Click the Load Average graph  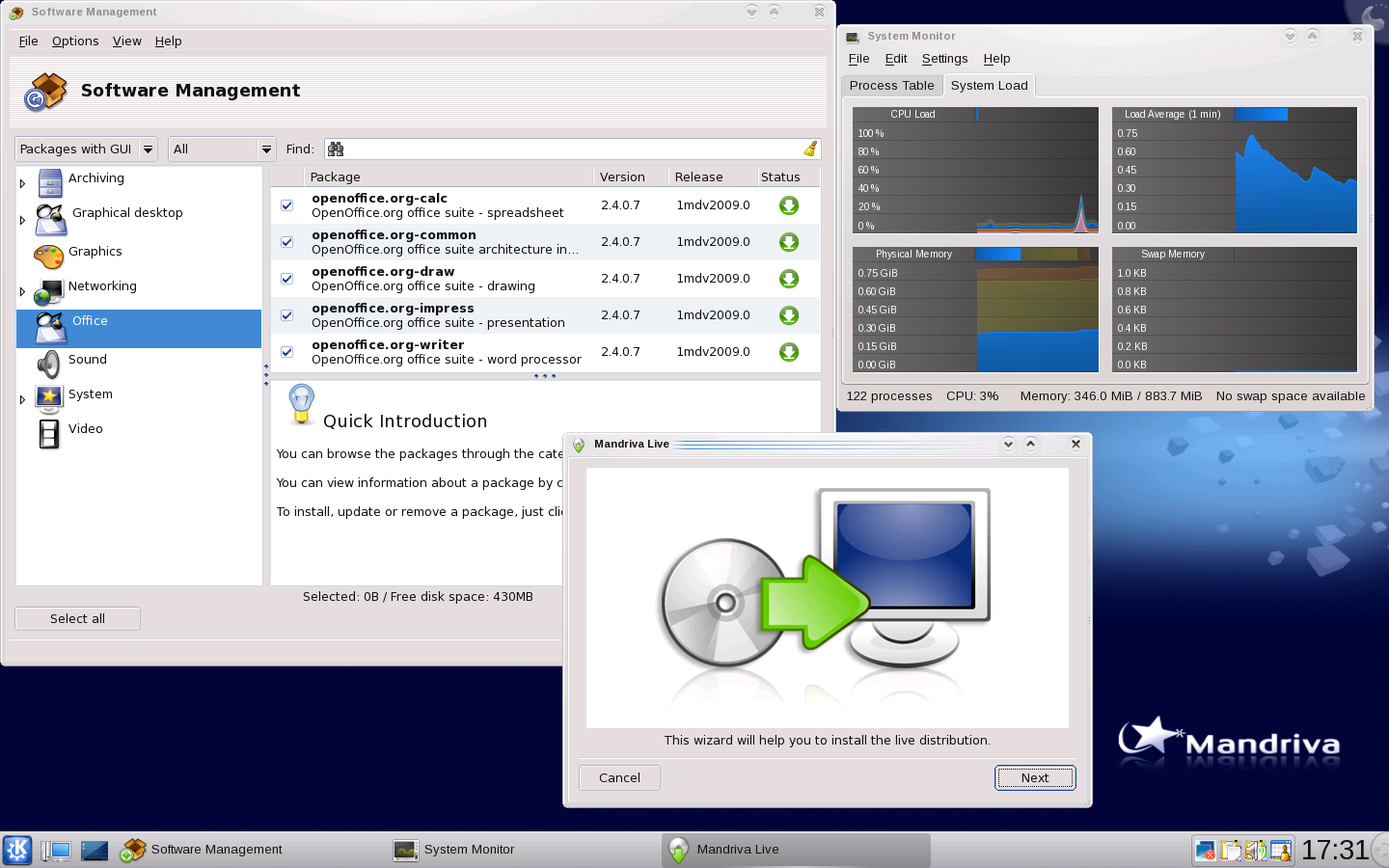(1235, 170)
